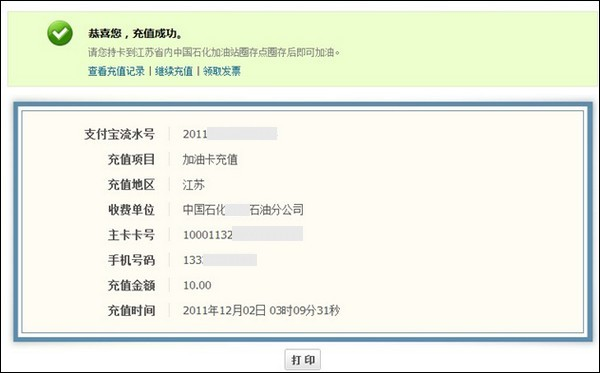Select the heading 恭喜您，充值成功。

(136, 34)
